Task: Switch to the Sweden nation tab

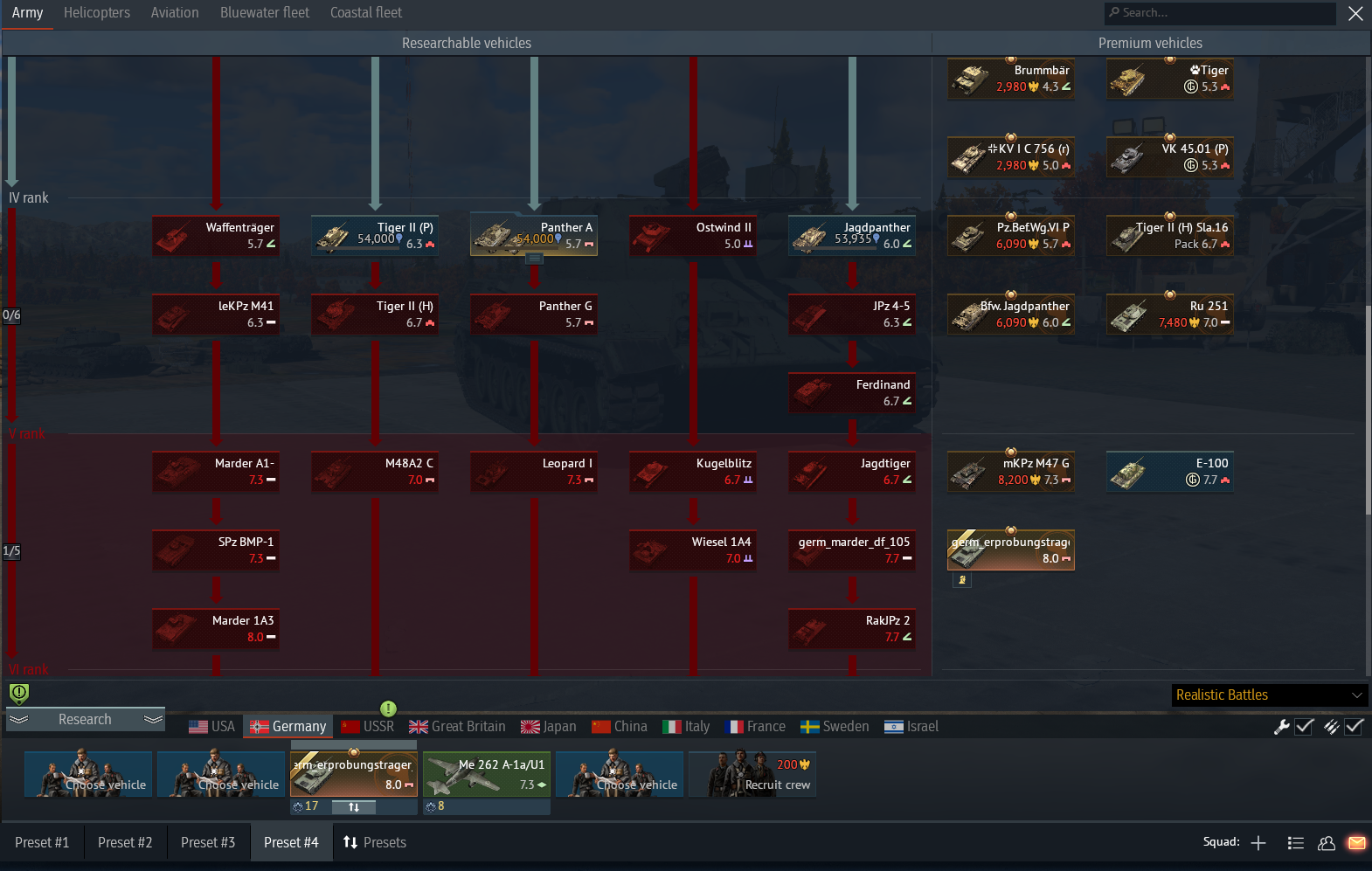Action: [x=835, y=727]
